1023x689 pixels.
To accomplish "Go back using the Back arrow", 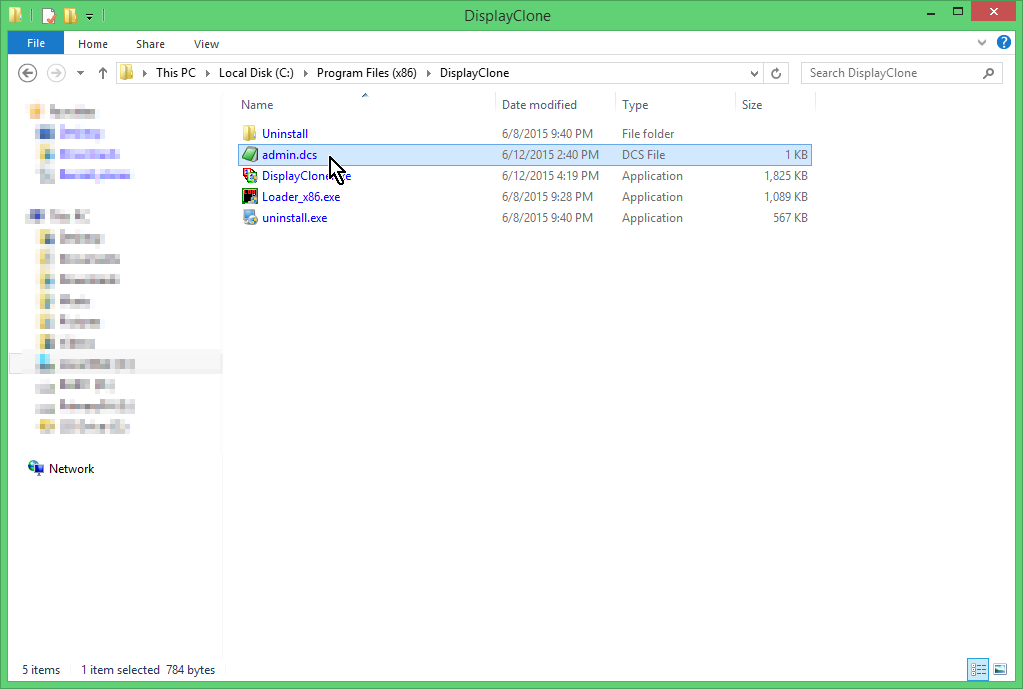I will 27,73.
